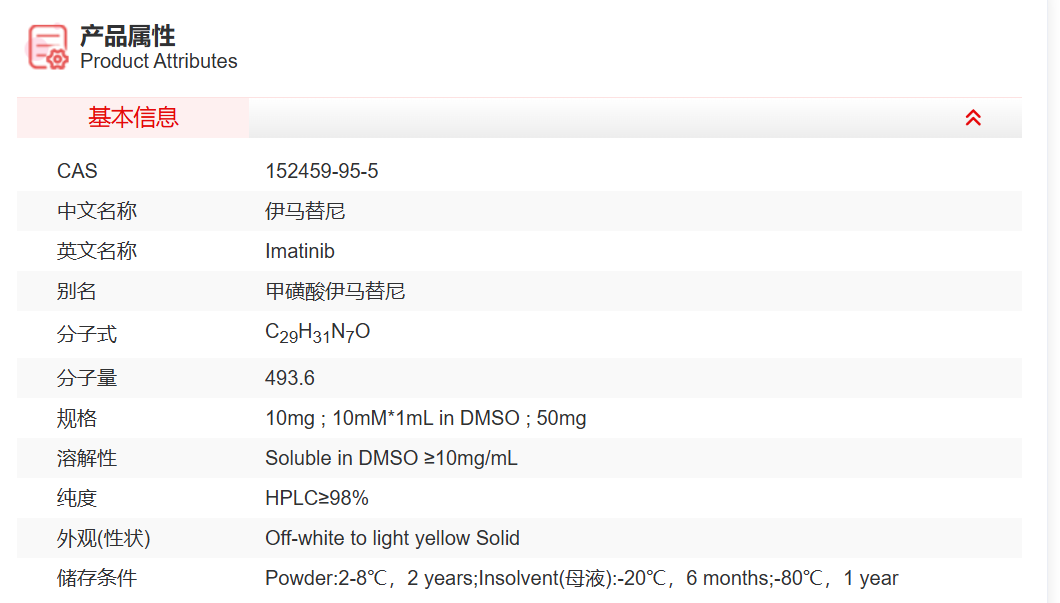
Task: Click the 储存条件 row label
Action: (x=97, y=578)
